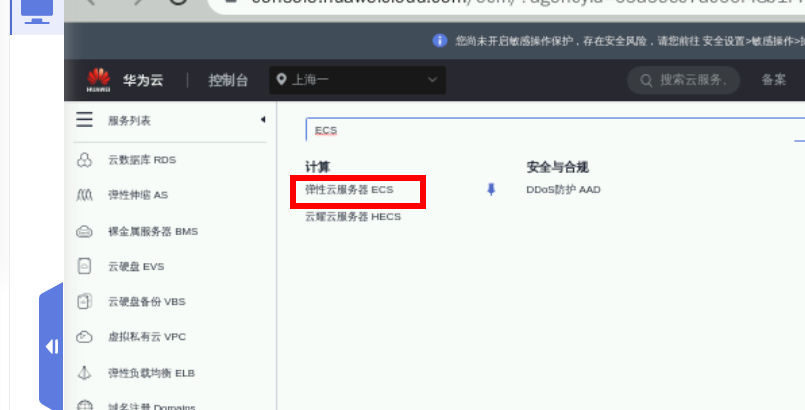The image size is (805, 410).
Task: Click the Huawei Cloud logo
Action: [99, 80]
